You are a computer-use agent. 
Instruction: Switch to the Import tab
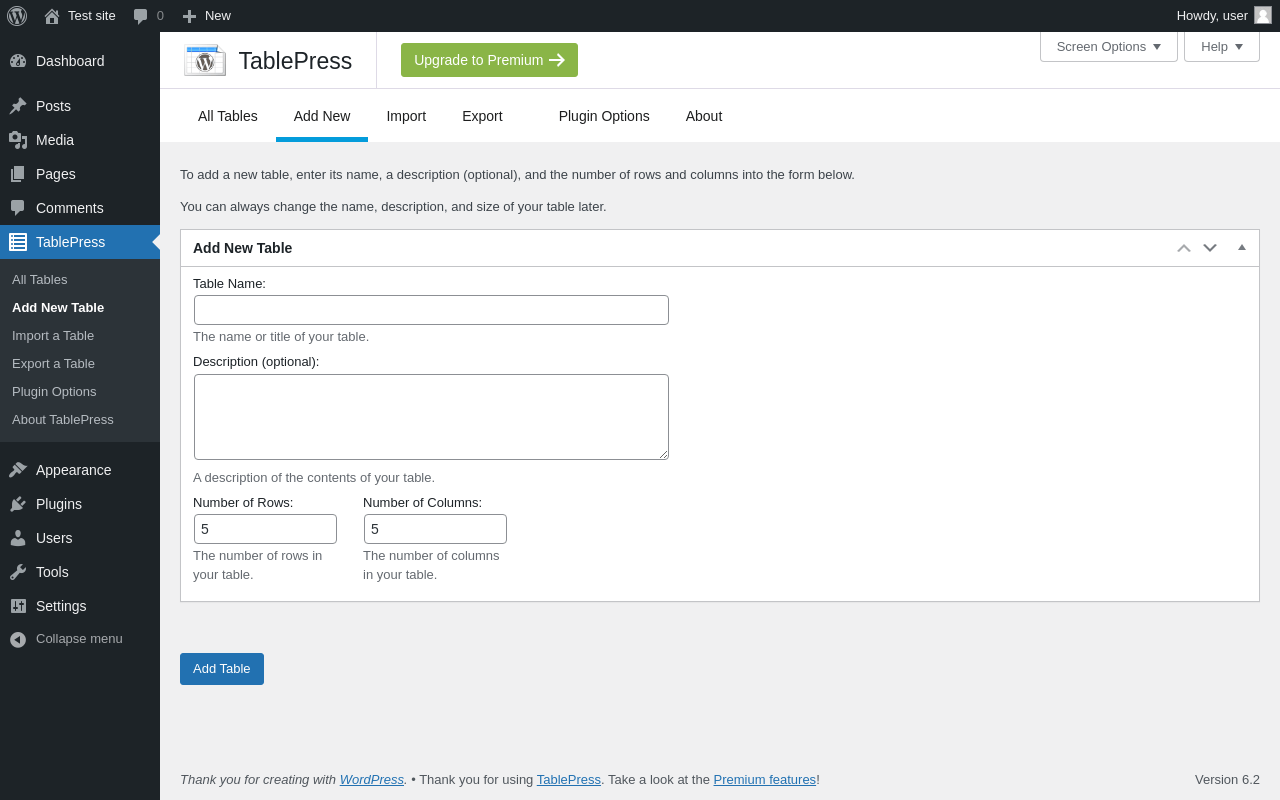pyautogui.click(x=406, y=116)
